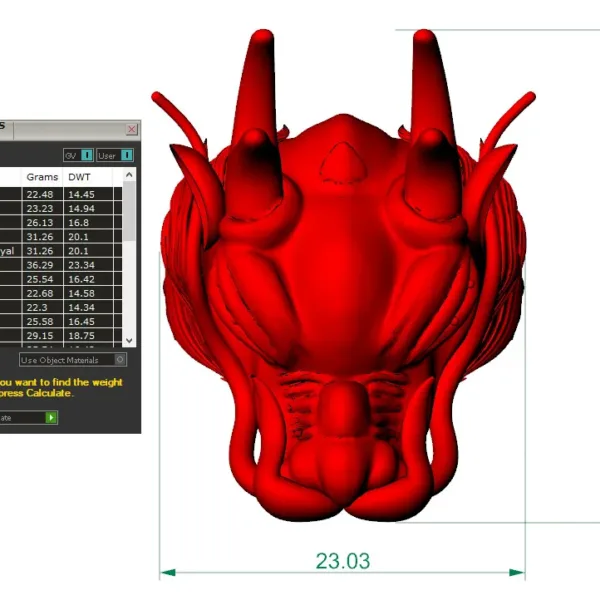The image size is (600, 600).
Task: Click the Grams column header
Action: (42, 177)
